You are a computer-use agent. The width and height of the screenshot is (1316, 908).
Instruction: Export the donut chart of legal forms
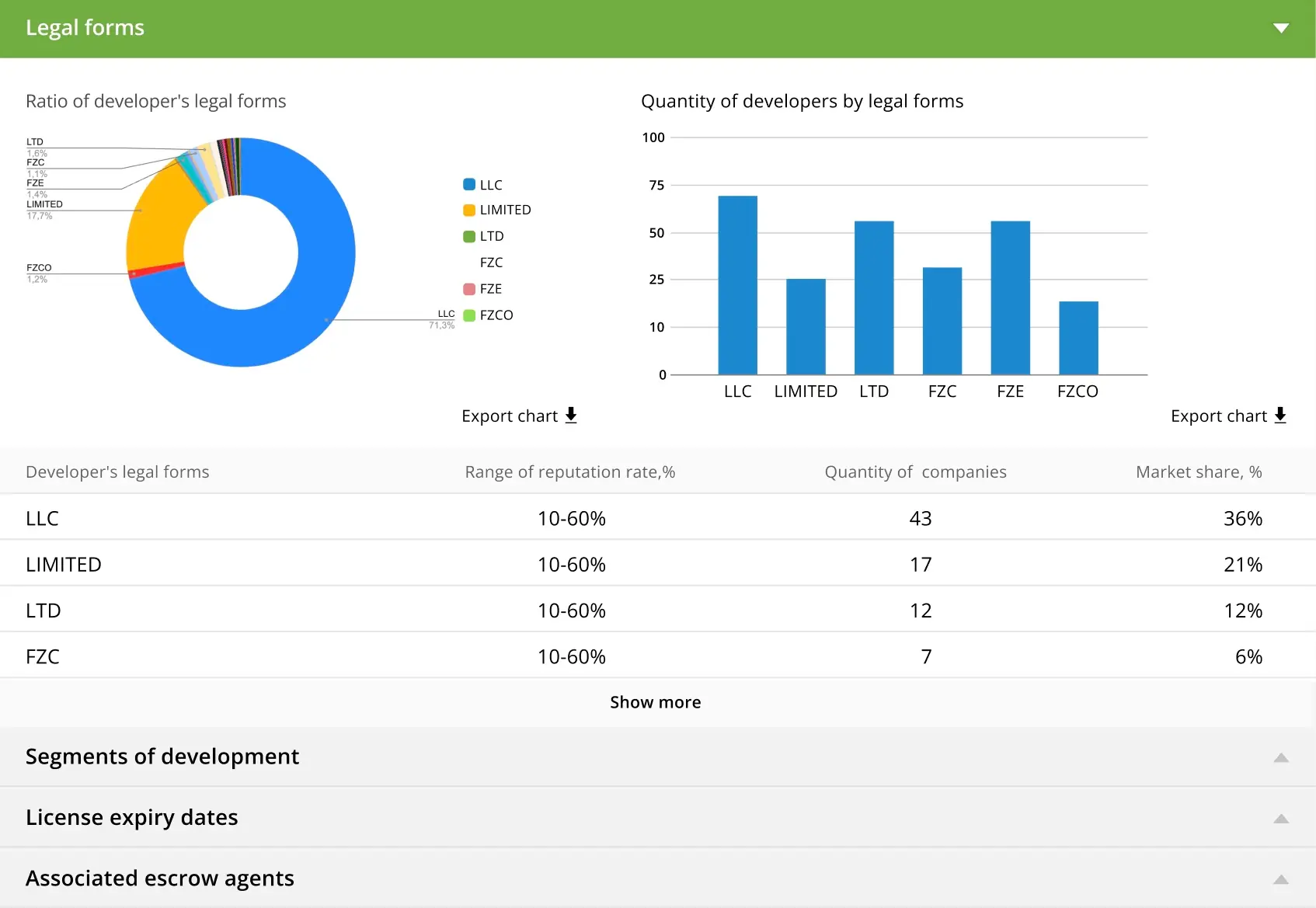click(x=519, y=416)
